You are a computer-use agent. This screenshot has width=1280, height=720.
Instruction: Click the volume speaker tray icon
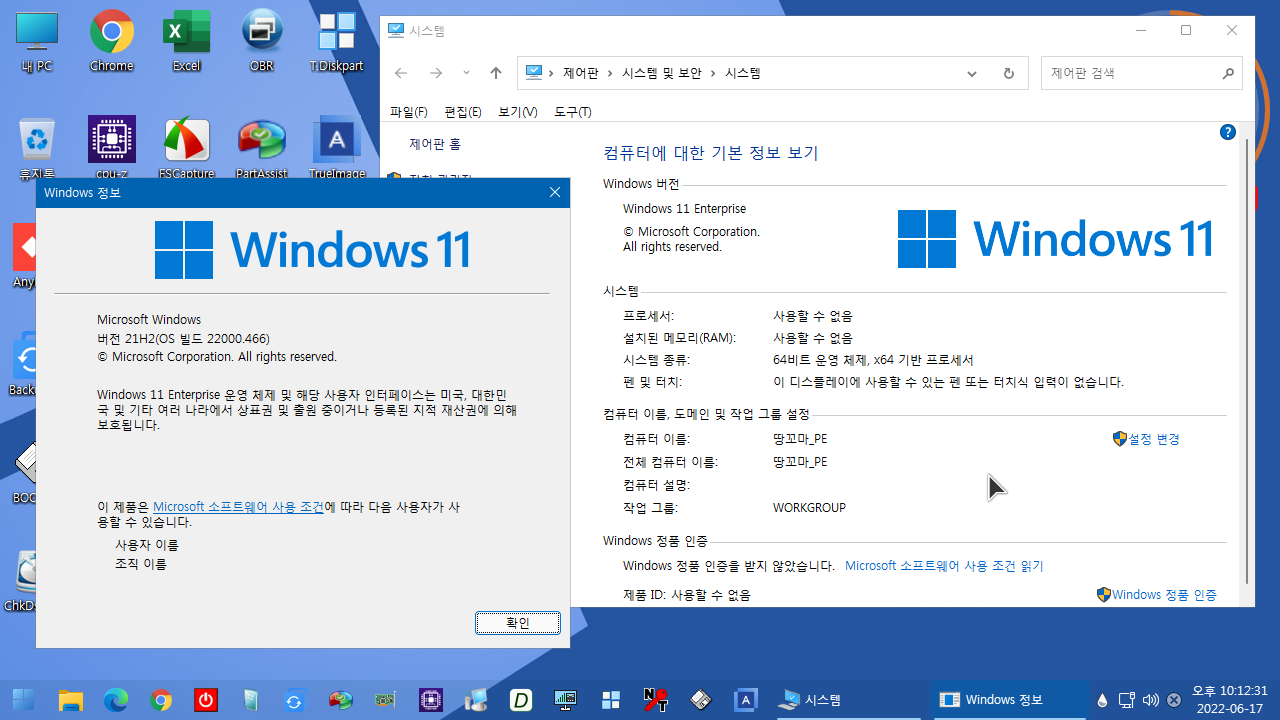1150,700
